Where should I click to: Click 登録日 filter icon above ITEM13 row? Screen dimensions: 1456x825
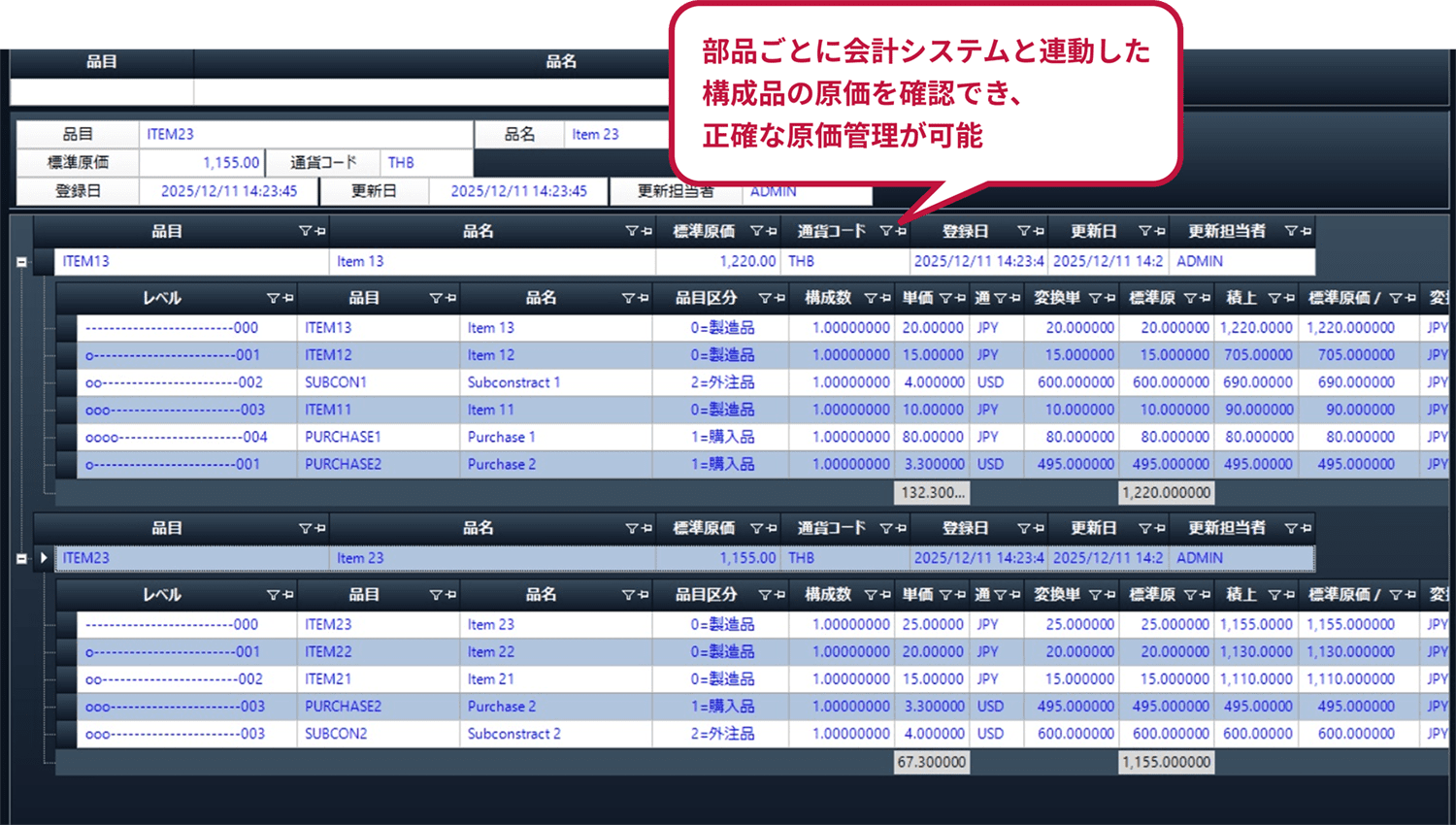1023,232
